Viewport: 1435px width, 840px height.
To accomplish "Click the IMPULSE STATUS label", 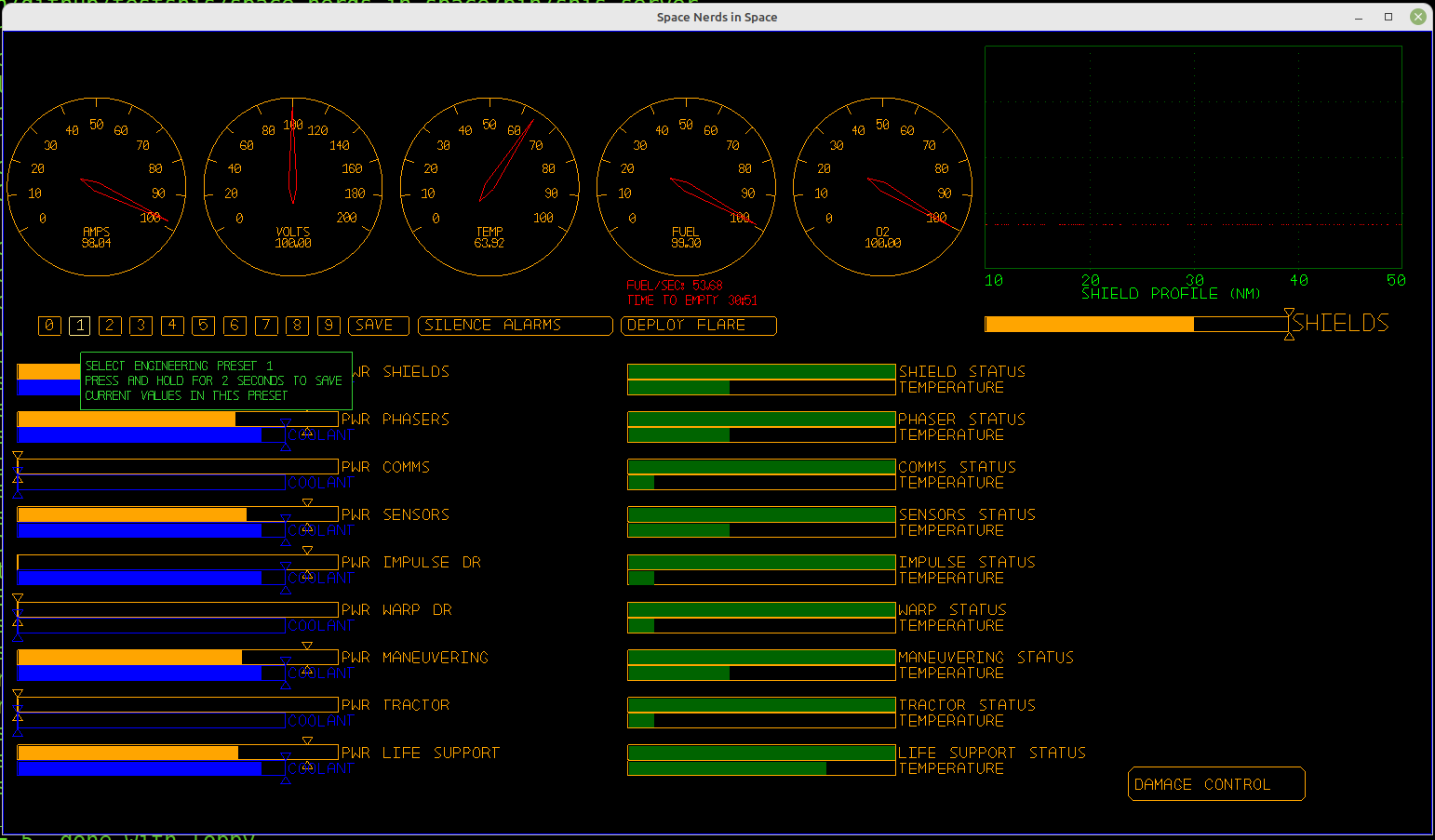I will pyautogui.click(x=967, y=562).
